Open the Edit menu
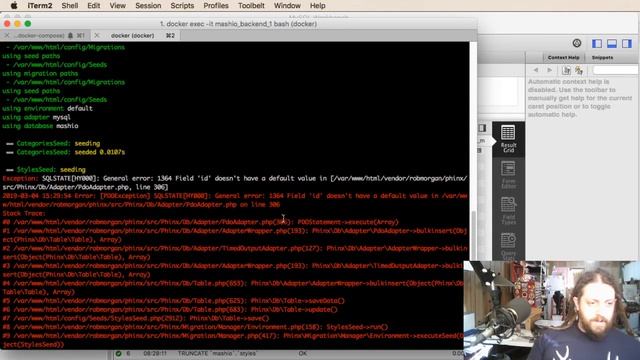Image resolution: width=640 pixels, height=360 pixels. tap(93, 6)
